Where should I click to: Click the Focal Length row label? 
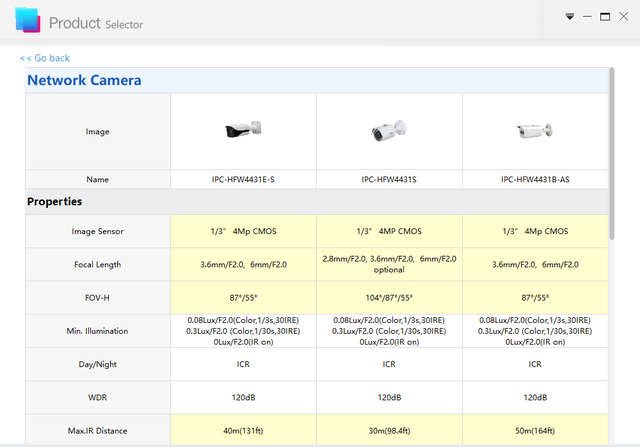point(97,264)
